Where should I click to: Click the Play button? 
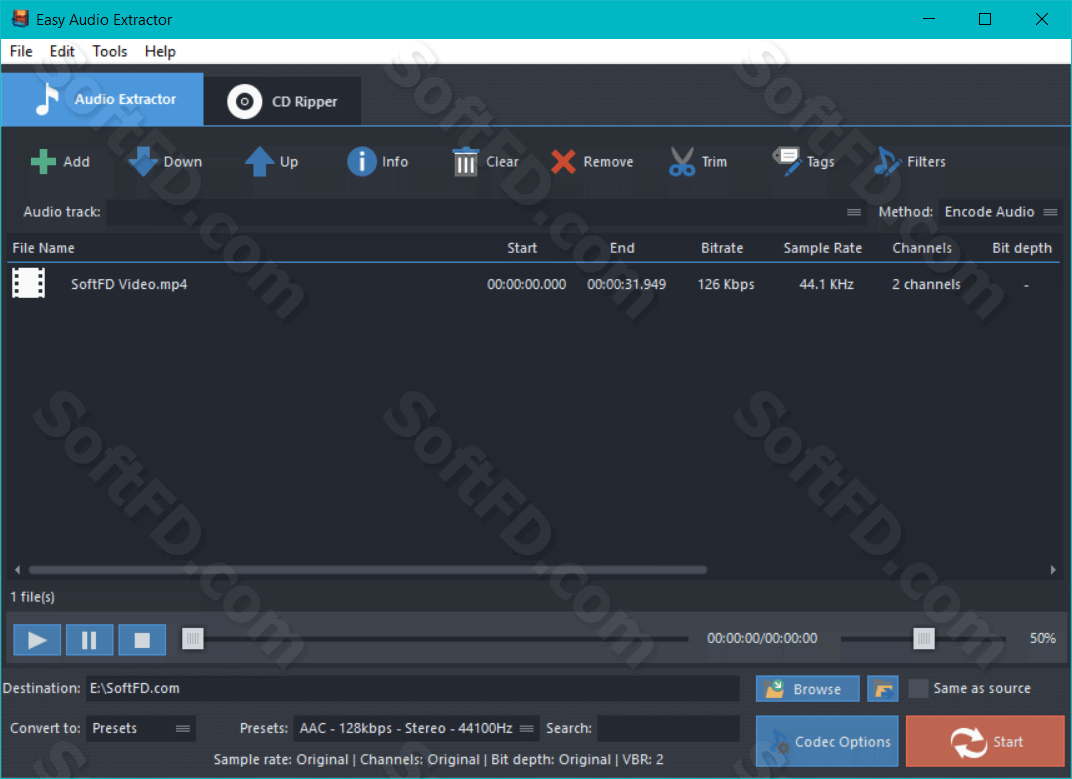coord(37,640)
